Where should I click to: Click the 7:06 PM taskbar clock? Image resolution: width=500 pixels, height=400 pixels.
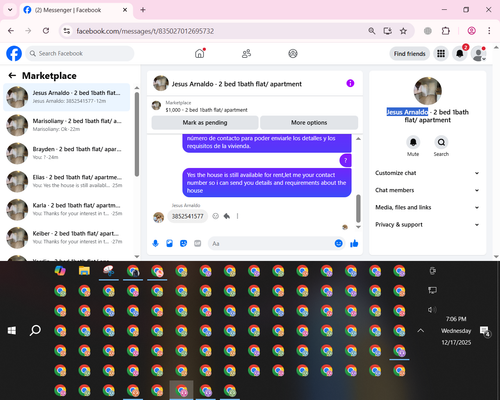[x=456, y=319]
